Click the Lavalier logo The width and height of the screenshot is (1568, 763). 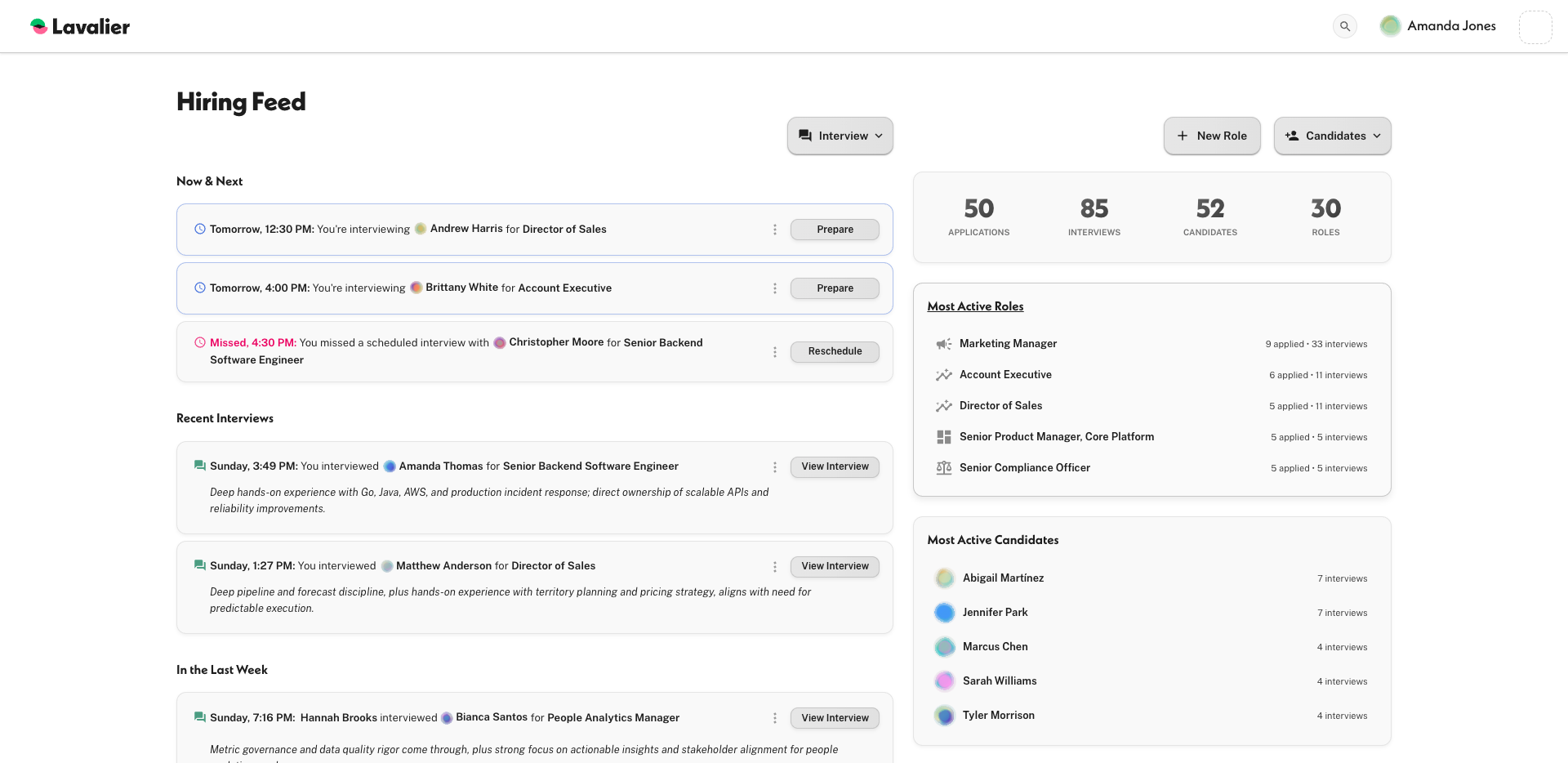(80, 26)
